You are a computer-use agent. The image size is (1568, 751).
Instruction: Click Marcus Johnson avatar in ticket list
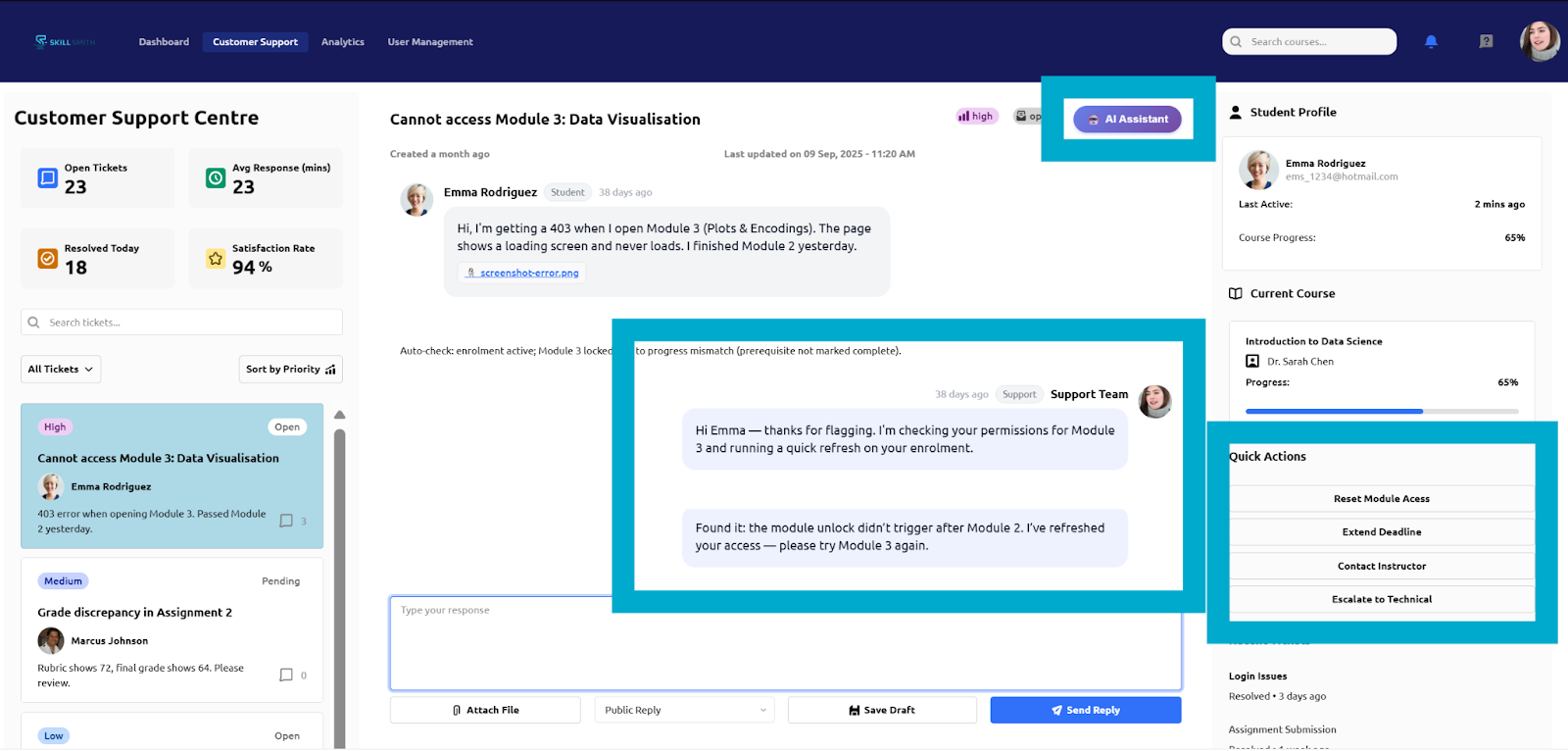pos(51,641)
